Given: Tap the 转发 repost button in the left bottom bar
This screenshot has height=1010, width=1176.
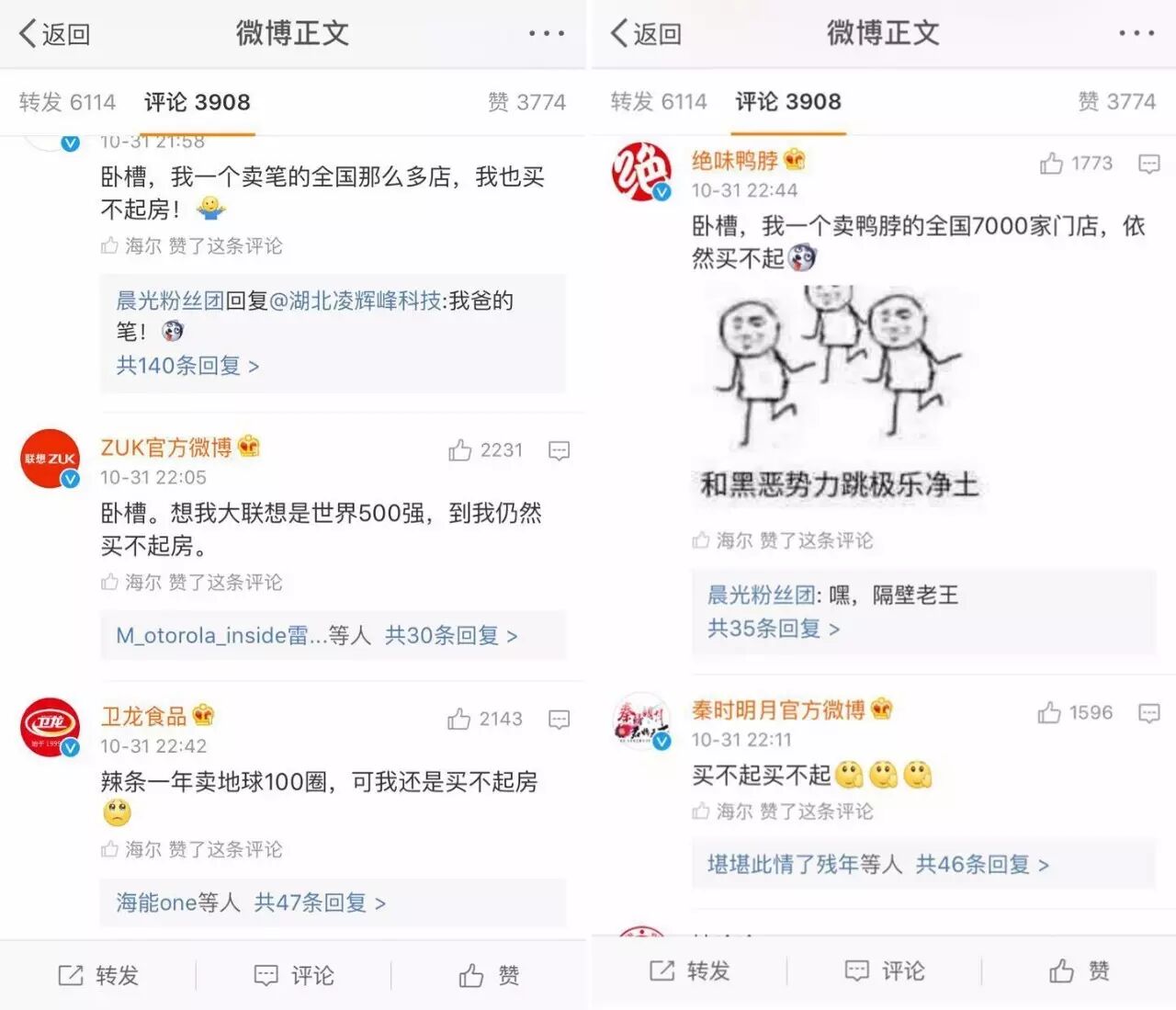Looking at the screenshot, I should (98, 975).
